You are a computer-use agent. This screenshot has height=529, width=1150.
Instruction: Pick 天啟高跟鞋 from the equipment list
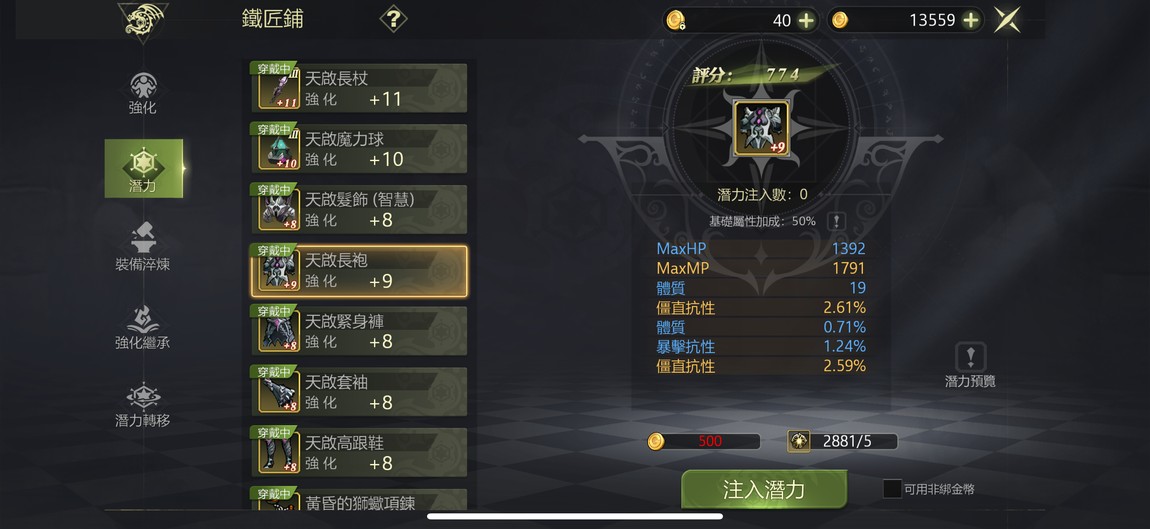359,453
